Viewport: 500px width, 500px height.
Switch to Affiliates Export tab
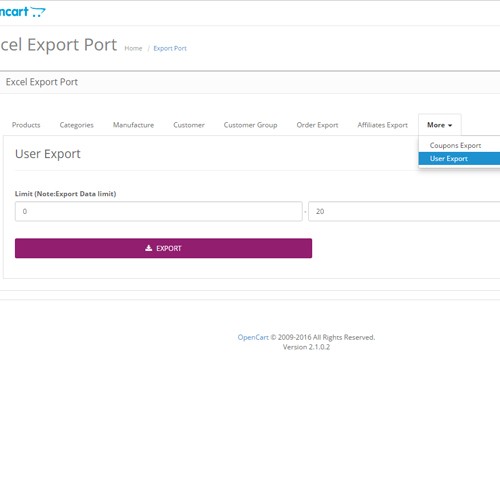coord(382,125)
